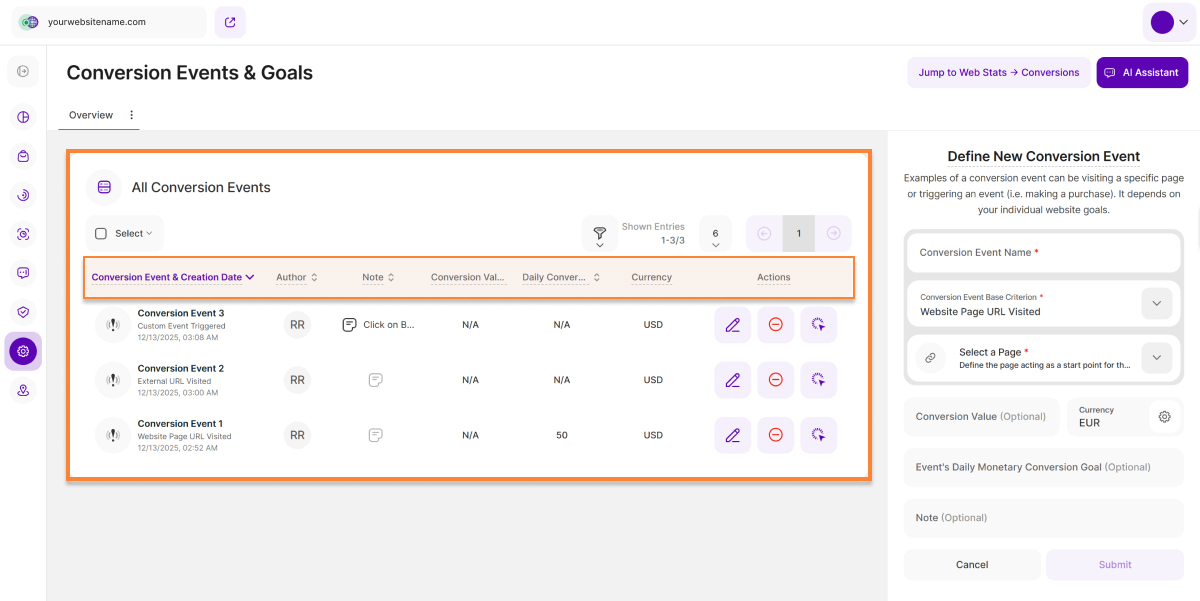Open the shown entries count dropdown

point(715,234)
